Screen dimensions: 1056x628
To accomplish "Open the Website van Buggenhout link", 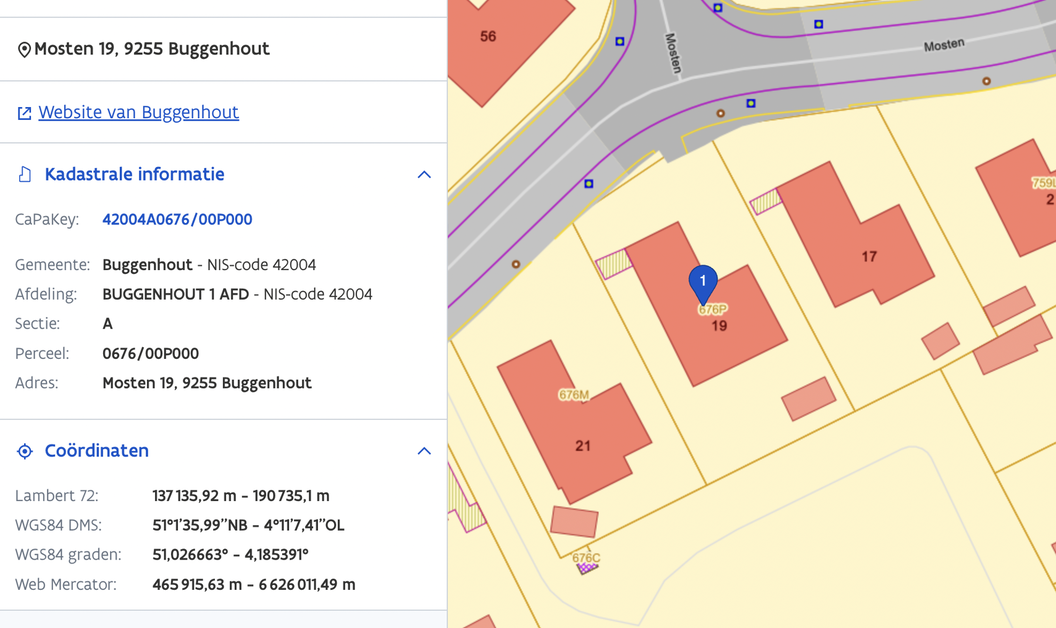I will [138, 112].
